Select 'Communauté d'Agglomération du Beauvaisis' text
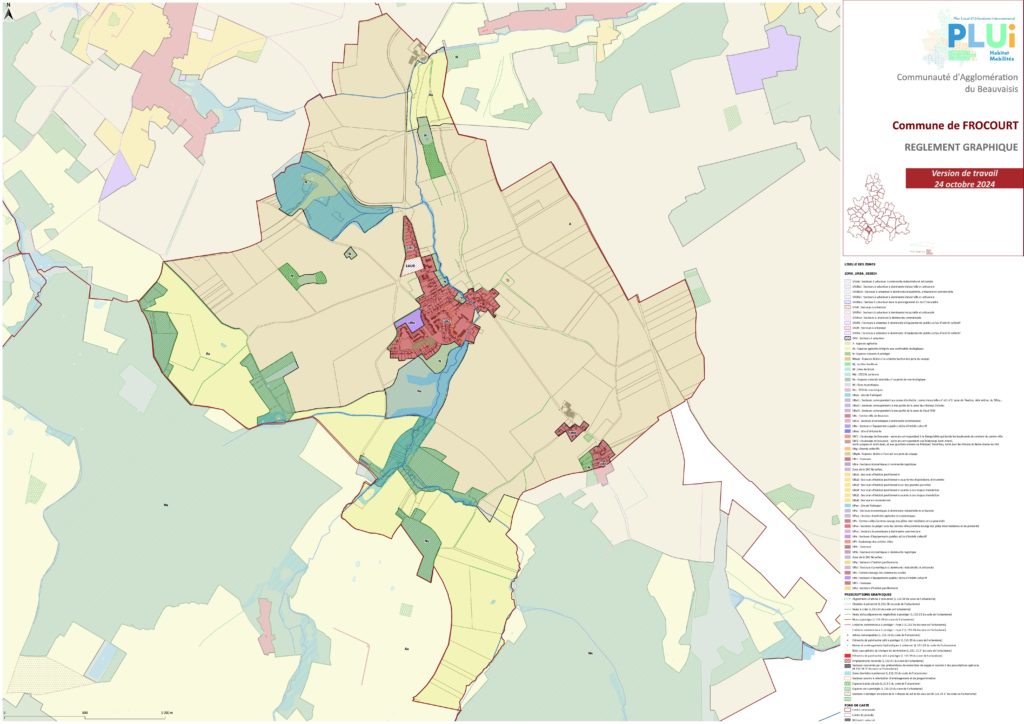Image resolution: width=1024 pixels, height=724 pixels. (x=957, y=82)
